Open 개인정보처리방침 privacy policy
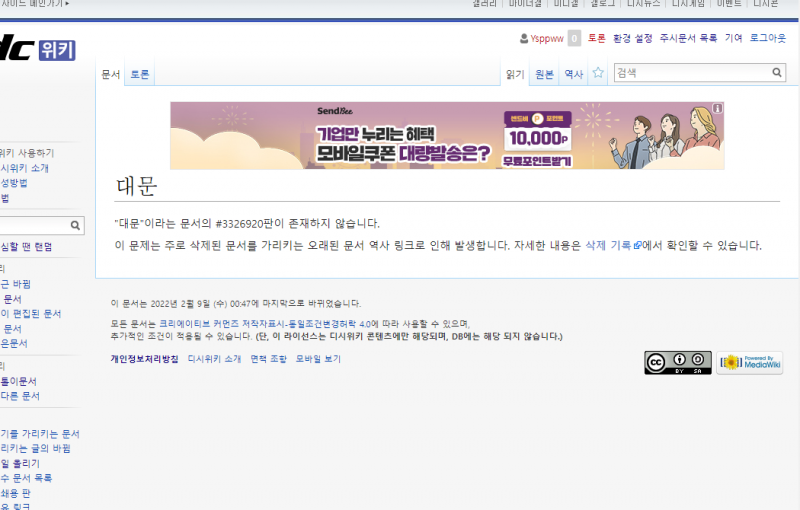The image size is (800, 510). point(144,359)
